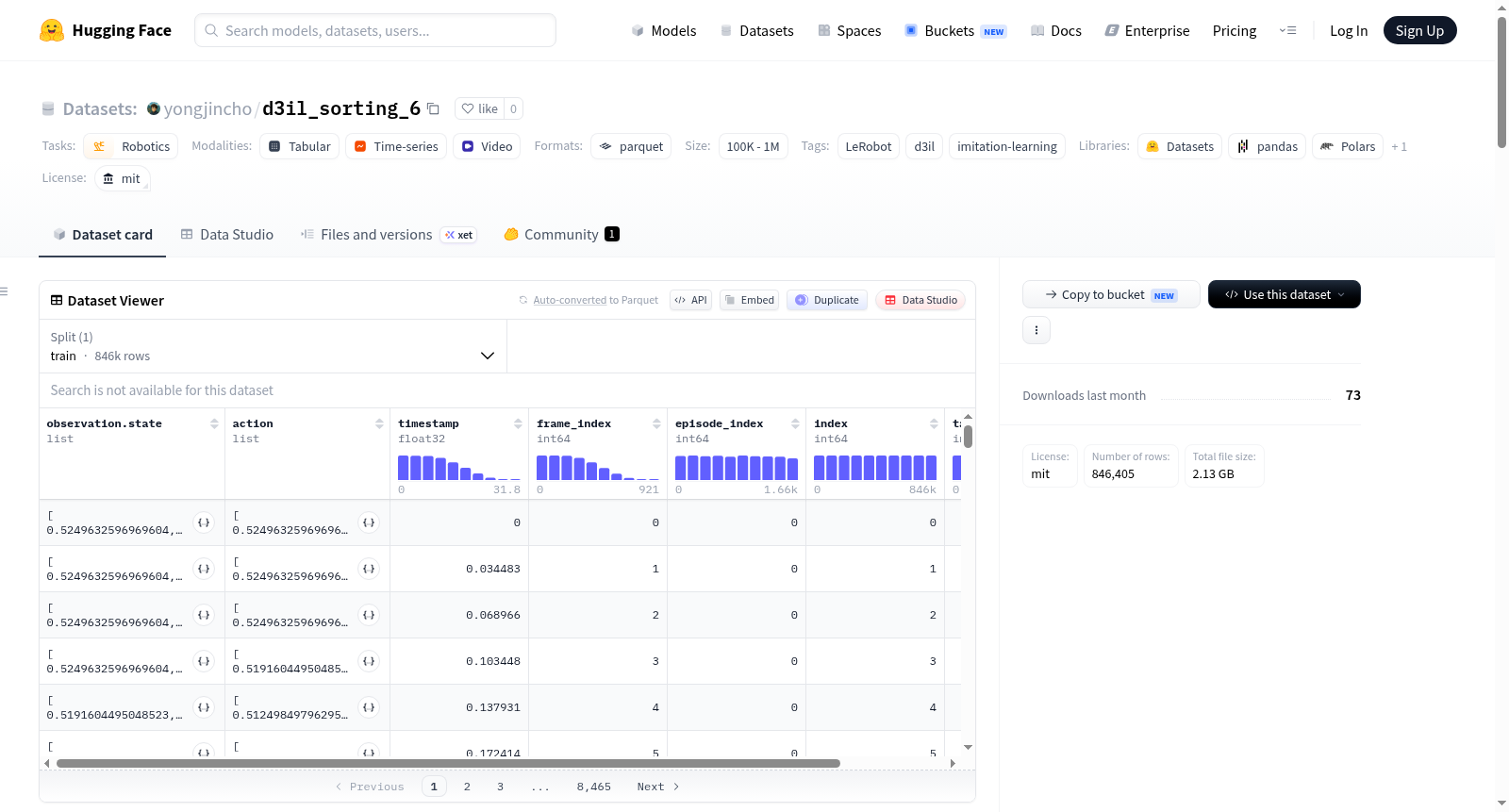The width and height of the screenshot is (1509, 812).
Task: Focus the search models, datasets, users field
Action: coord(375,30)
